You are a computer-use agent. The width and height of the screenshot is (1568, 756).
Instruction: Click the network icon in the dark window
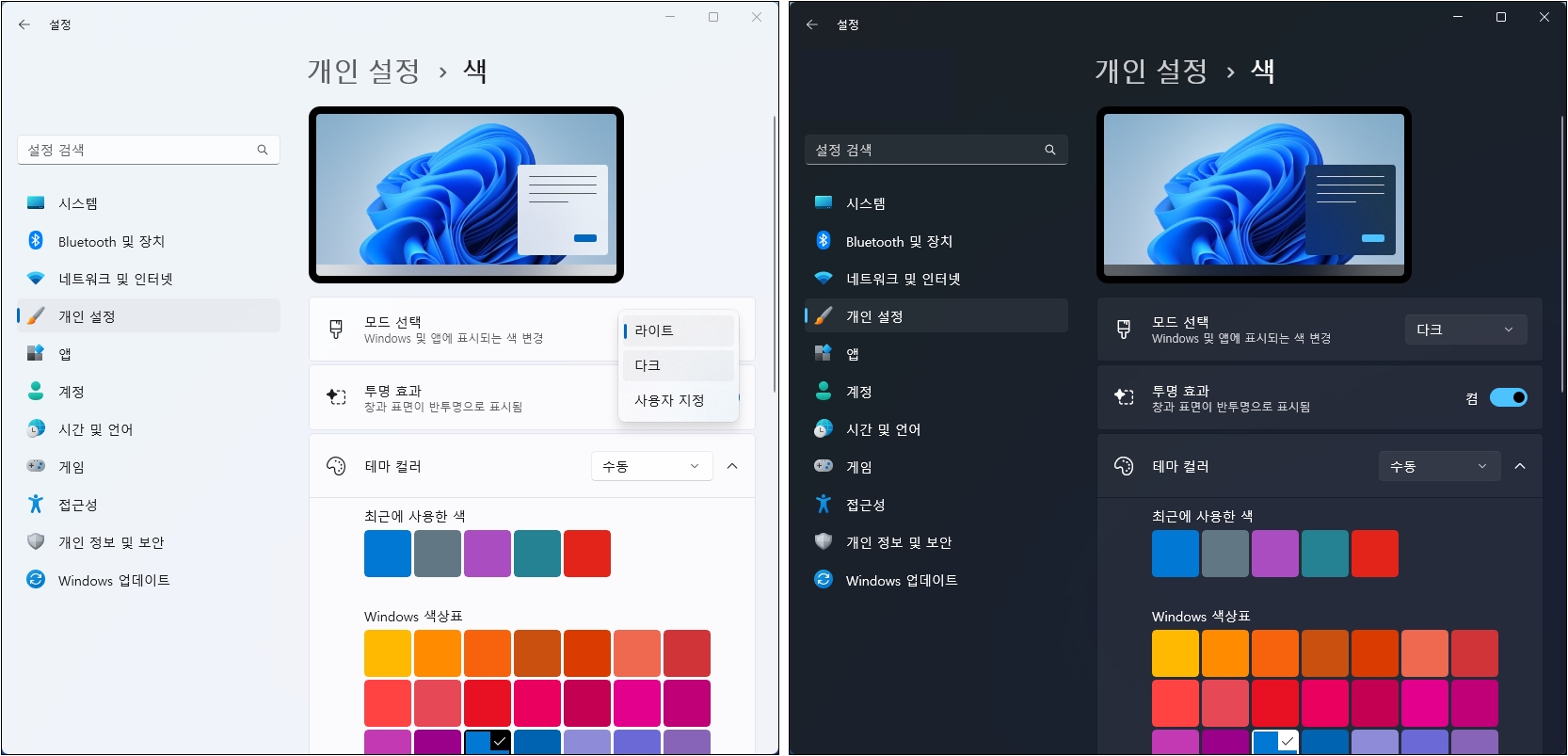[824, 278]
